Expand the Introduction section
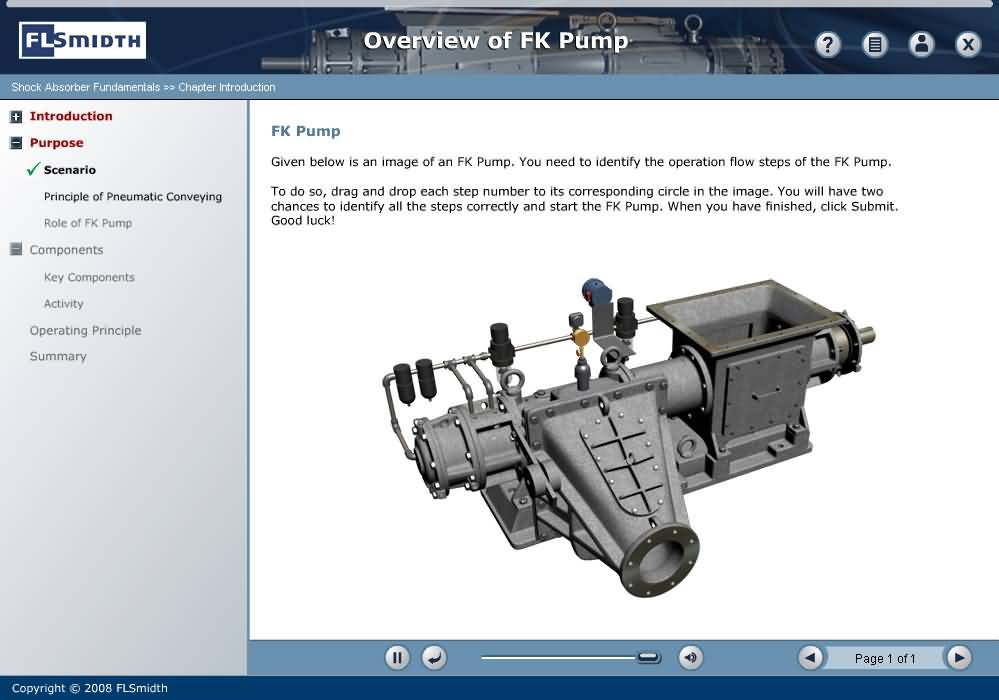Image resolution: width=999 pixels, height=700 pixels. pyautogui.click(x=16, y=117)
